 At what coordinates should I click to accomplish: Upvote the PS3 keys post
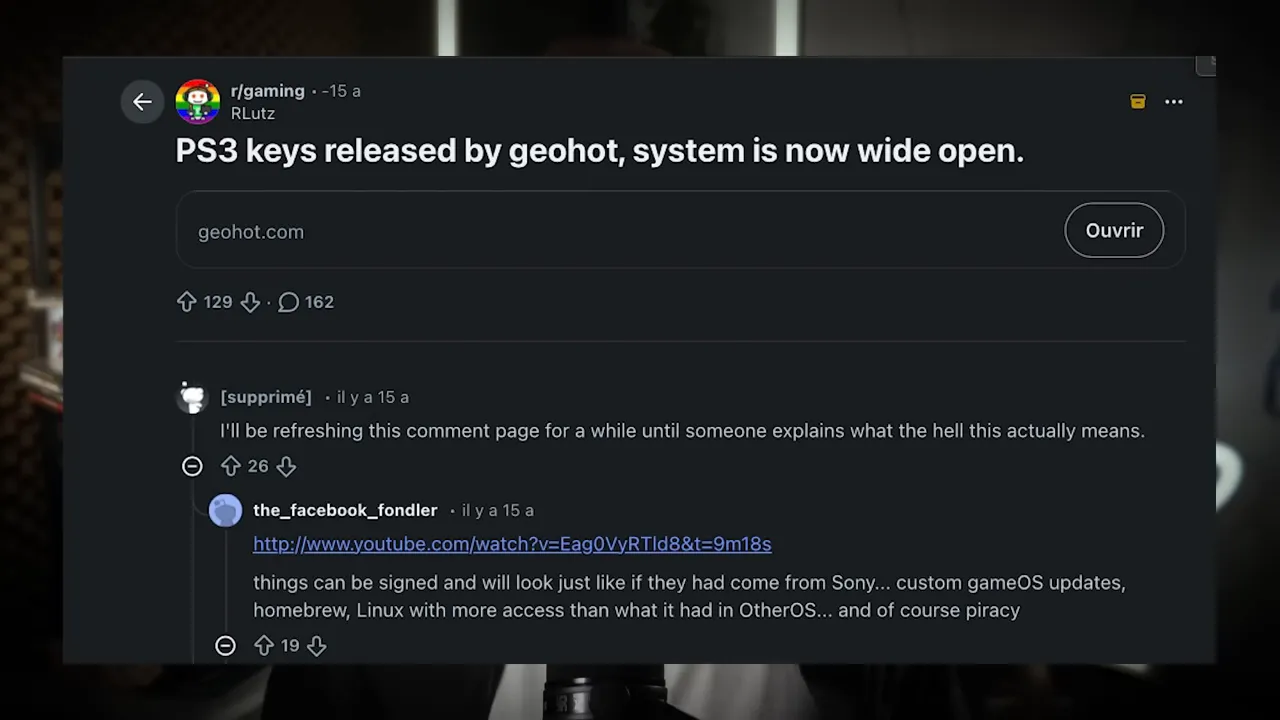187,301
